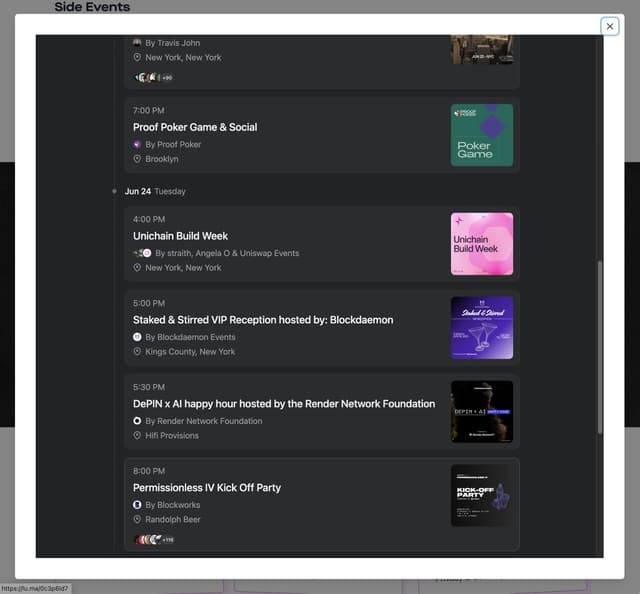640x594 pixels.
Task: Click 'Kings County, New York' location text
Action: [190, 352]
